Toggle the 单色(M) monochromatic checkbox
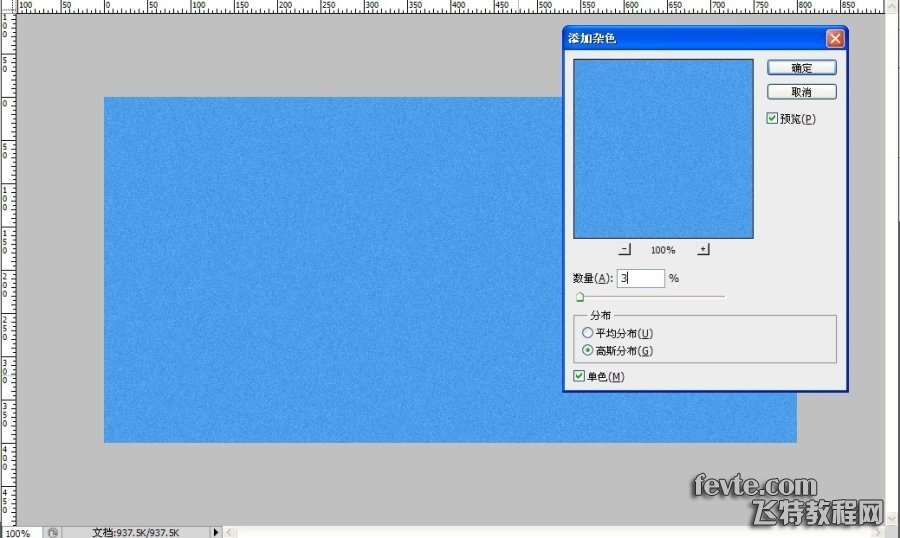The image size is (900, 538). click(x=579, y=376)
